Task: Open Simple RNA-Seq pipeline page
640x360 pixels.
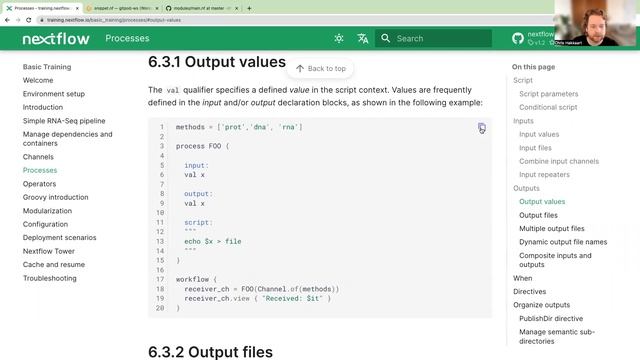Action: point(64,121)
